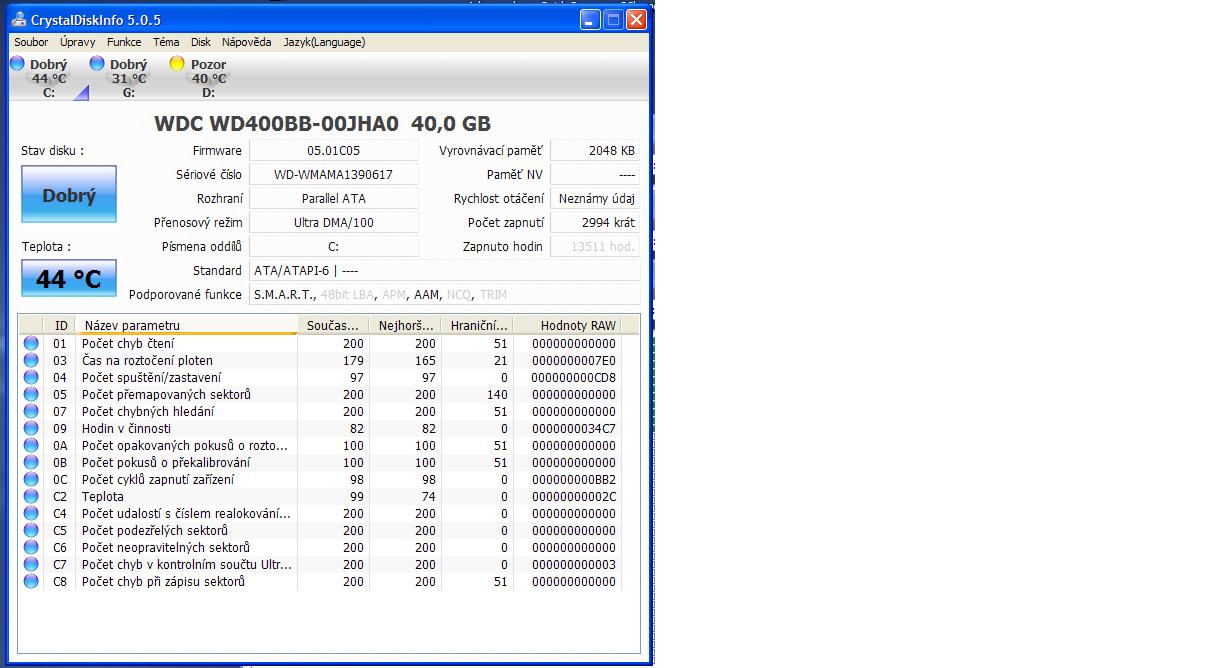The height and width of the screenshot is (668, 1215).
Task: Click RAW value 0000000034C7
Action: (574, 428)
